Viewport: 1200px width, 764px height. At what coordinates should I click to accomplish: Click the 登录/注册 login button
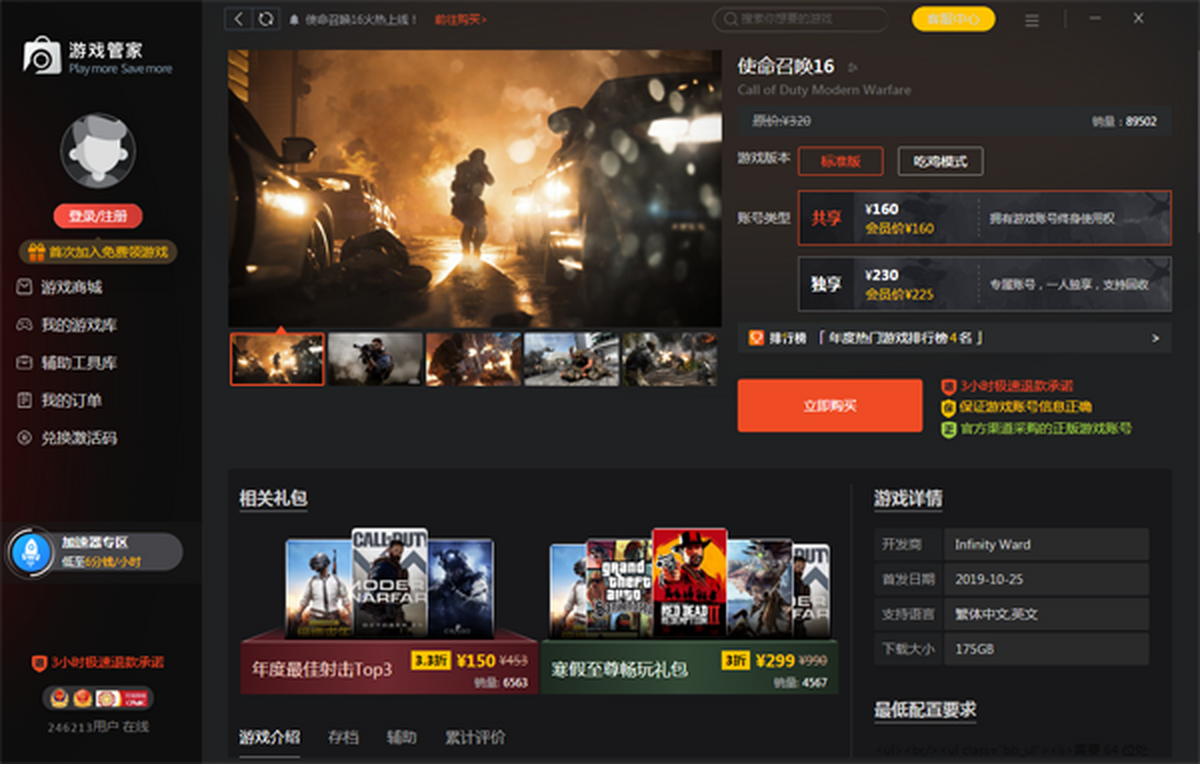[98, 216]
